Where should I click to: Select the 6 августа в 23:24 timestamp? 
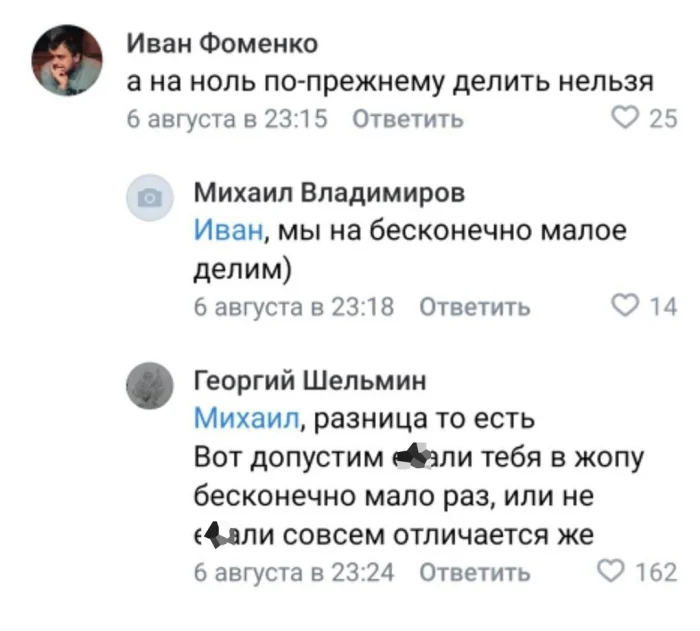[x=293, y=573]
